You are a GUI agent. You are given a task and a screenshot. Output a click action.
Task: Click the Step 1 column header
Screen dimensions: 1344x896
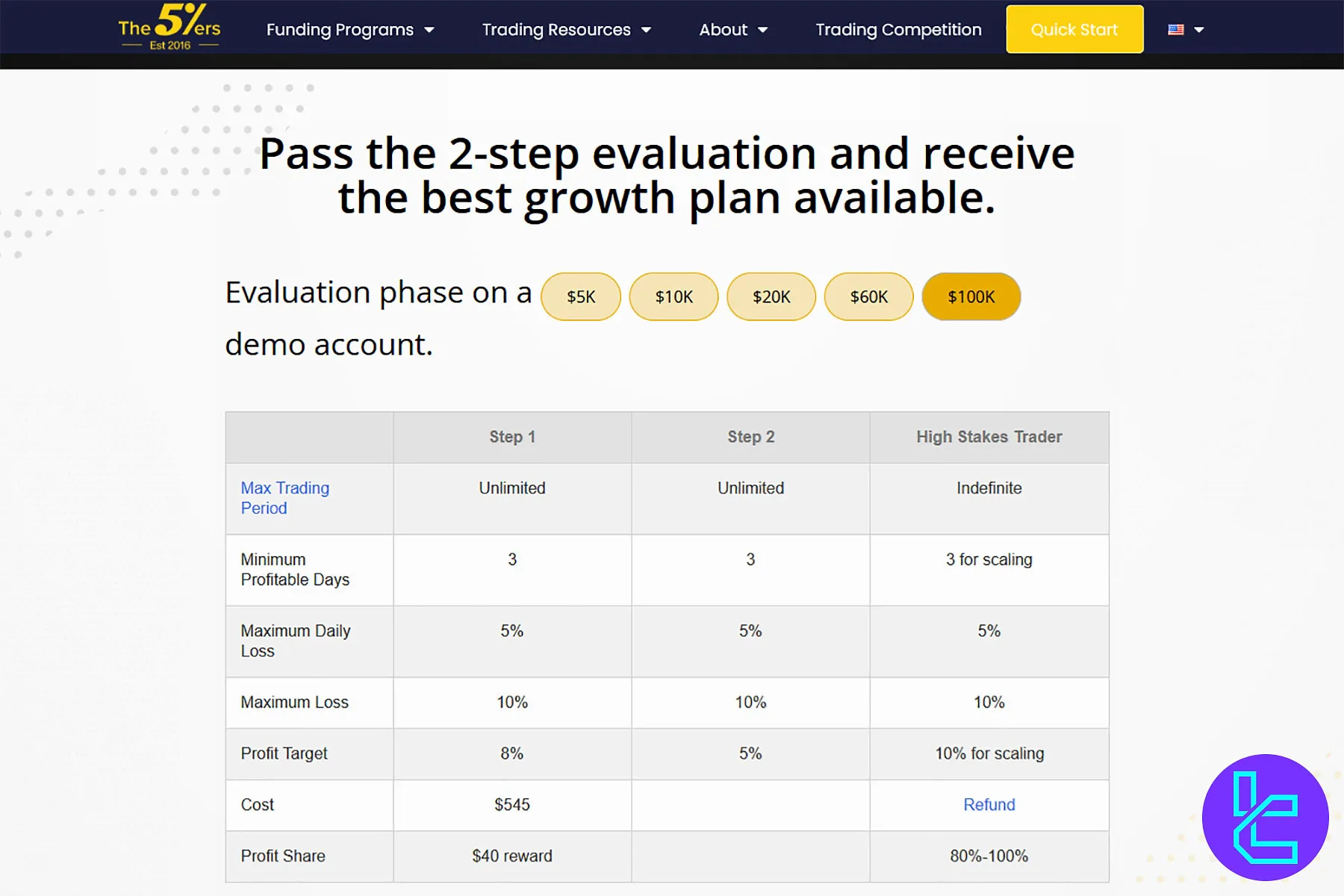512,437
